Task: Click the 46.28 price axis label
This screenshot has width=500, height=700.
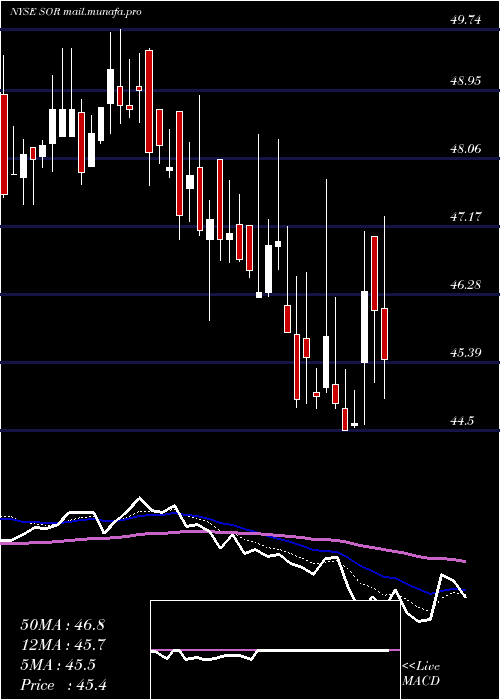Action: 466,285
